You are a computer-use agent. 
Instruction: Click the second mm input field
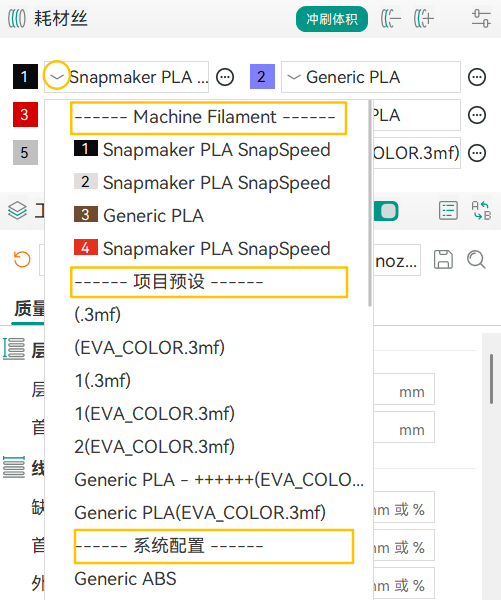404,427
